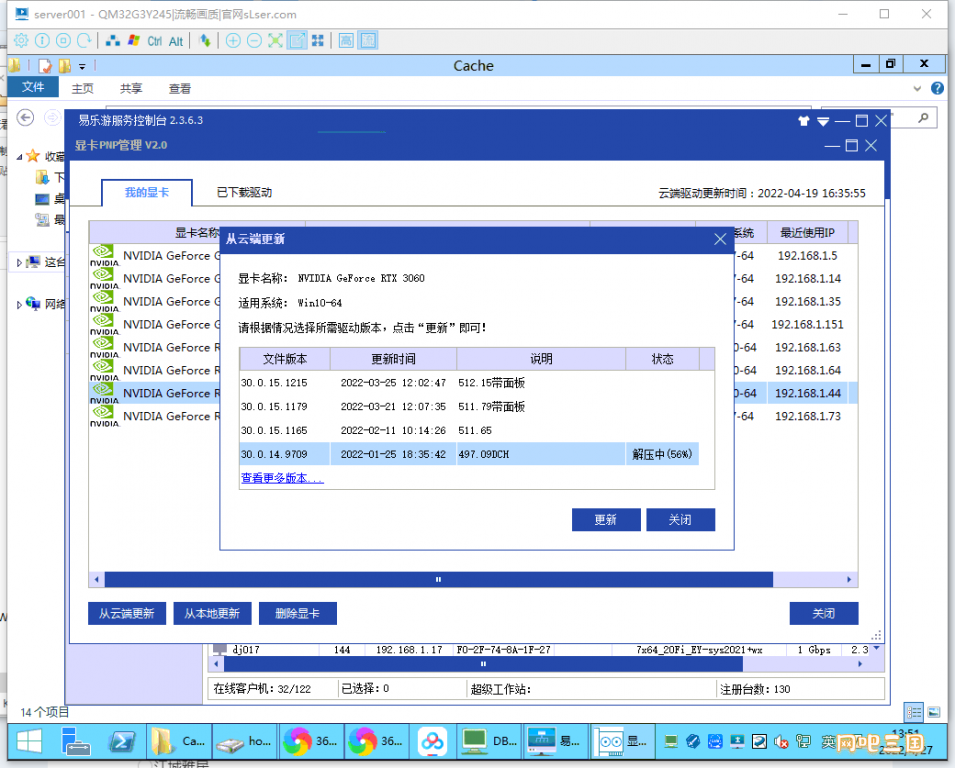Expand 网络 network tree node
The height and width of the screenshot is (768, 955).
(x=19, y=304)
